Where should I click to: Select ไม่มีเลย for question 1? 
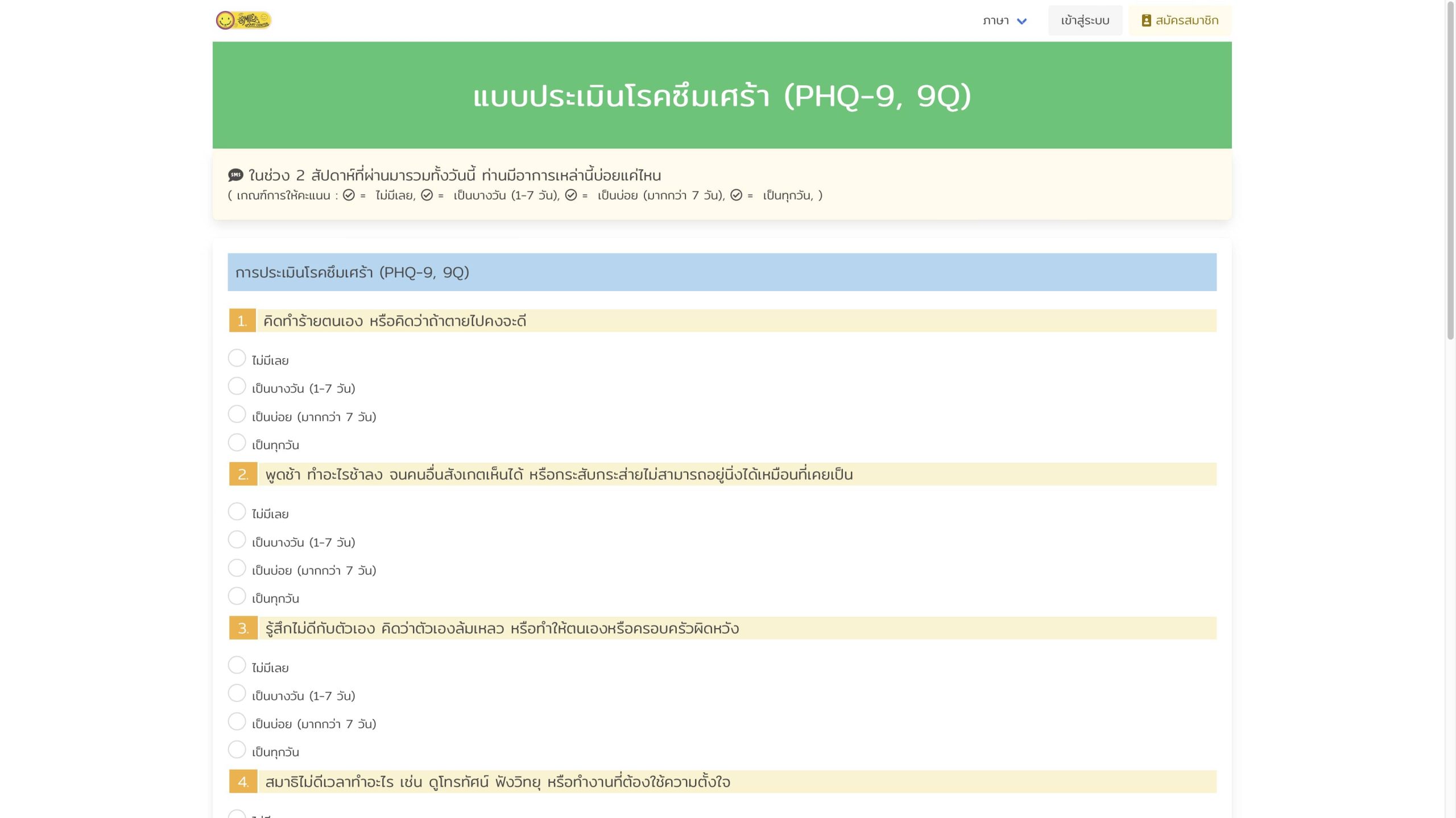pyautogui.click(x=237, y=358)
